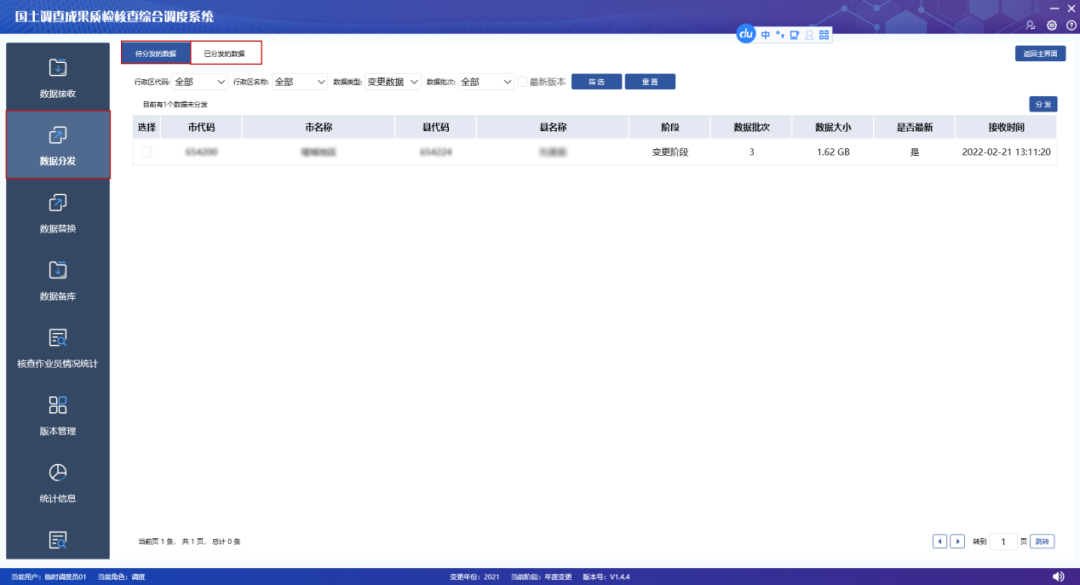
Task: Toggle Chinese input mode '中' in IME bar
Action: (765, 34)
